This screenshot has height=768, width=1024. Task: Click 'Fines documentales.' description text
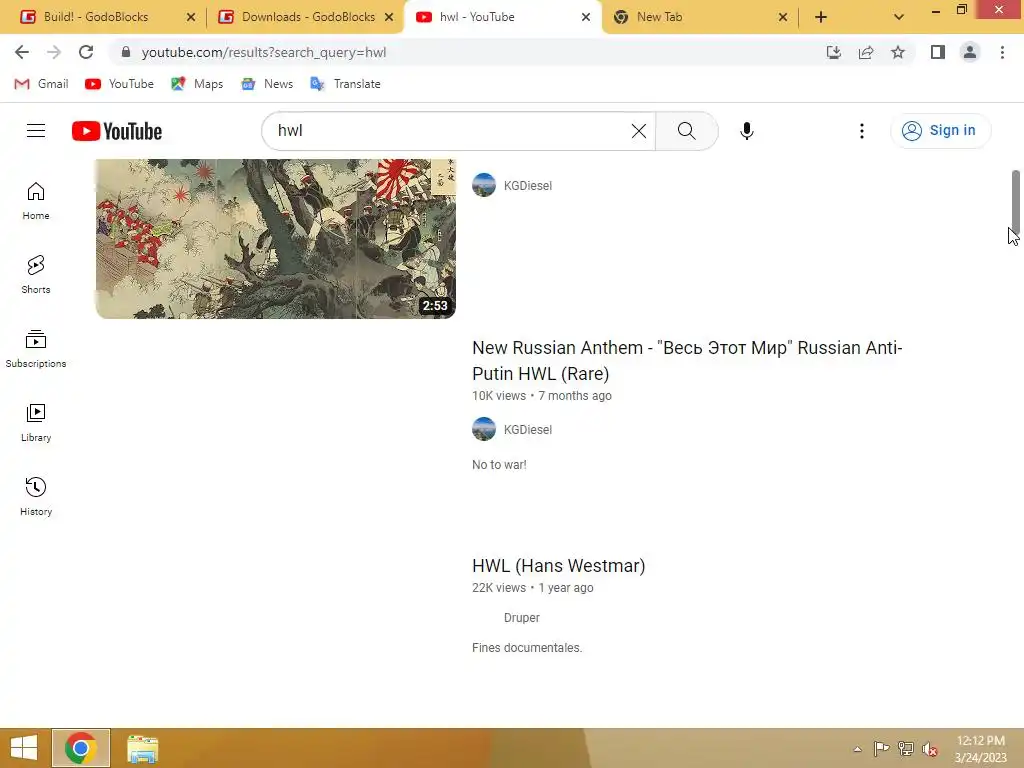pos(527,648)
